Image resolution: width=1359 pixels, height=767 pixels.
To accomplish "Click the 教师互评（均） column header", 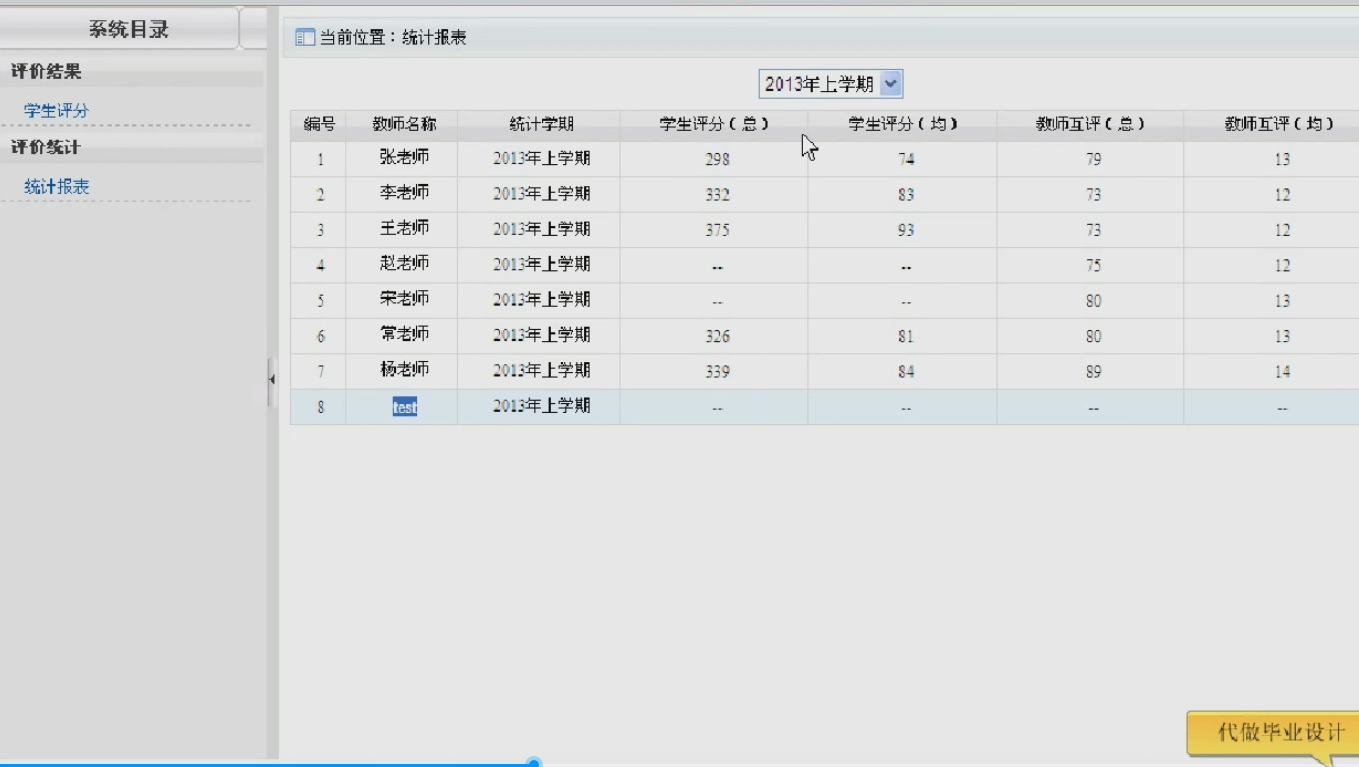I will click(1280, 125).
